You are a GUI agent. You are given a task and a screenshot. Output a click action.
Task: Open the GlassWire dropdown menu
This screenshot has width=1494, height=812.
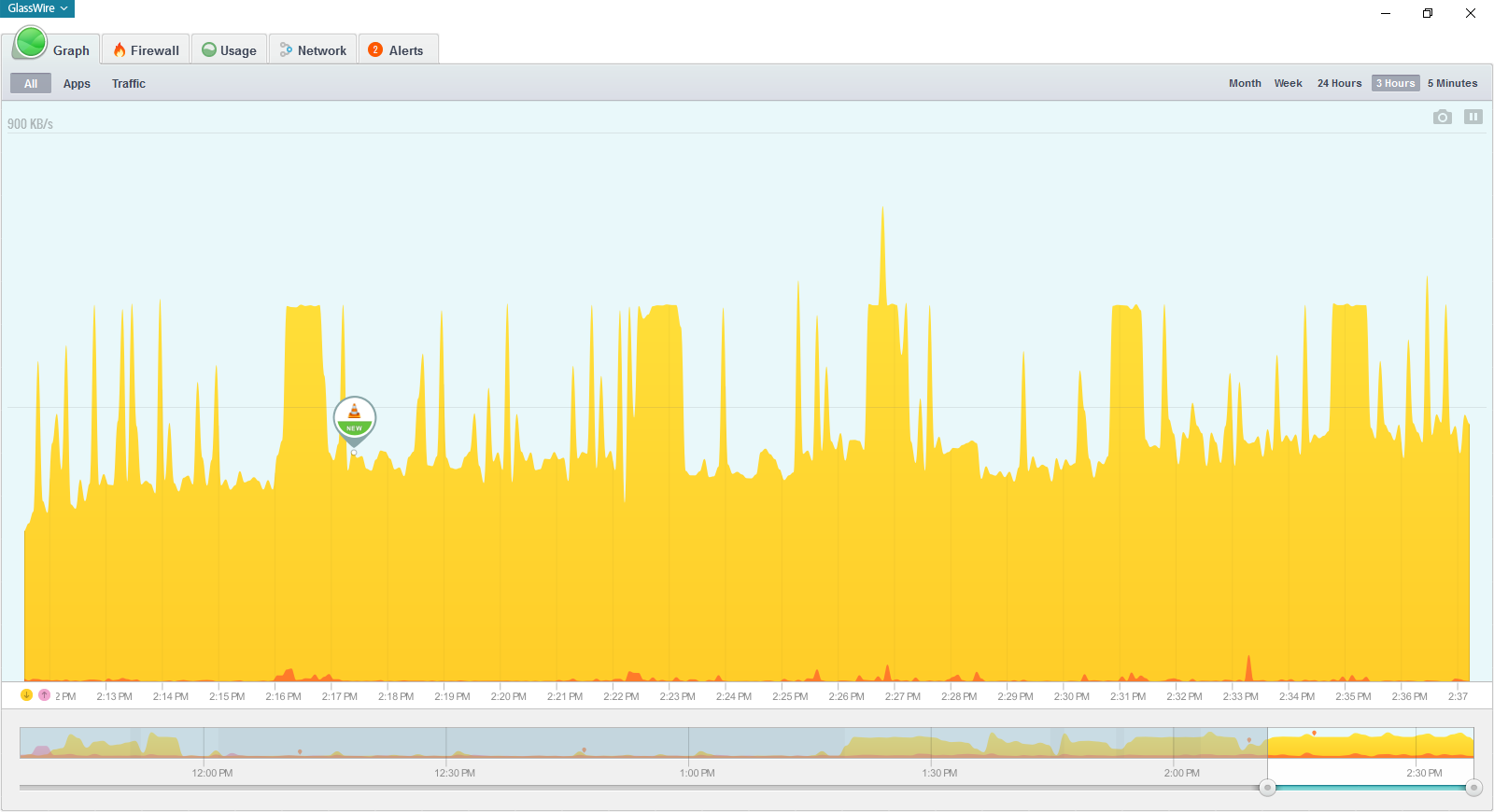click(37, 8)
